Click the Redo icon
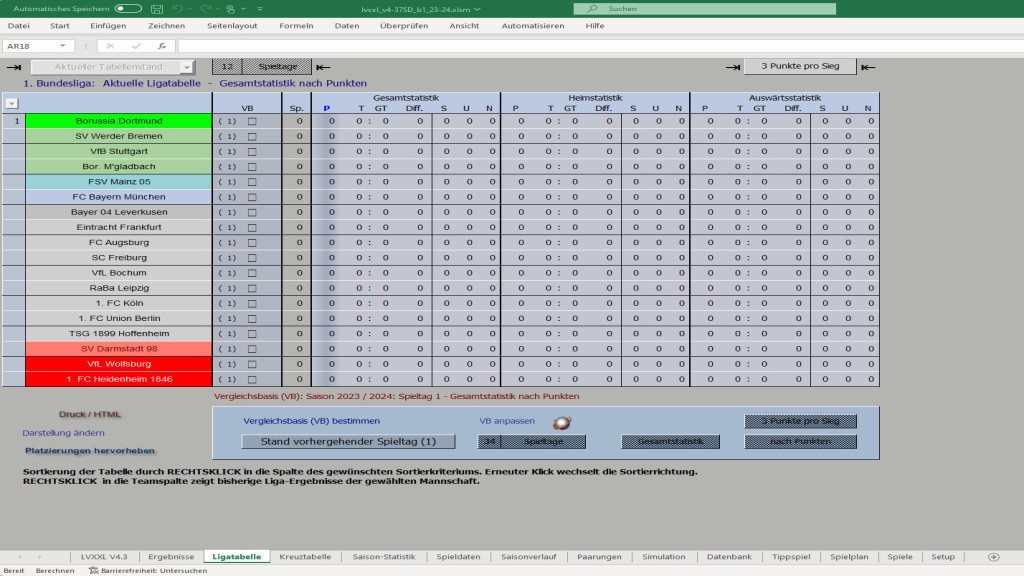Viewport: 1024px width, 576px height. pyautogui.click(x=204, y=9)
